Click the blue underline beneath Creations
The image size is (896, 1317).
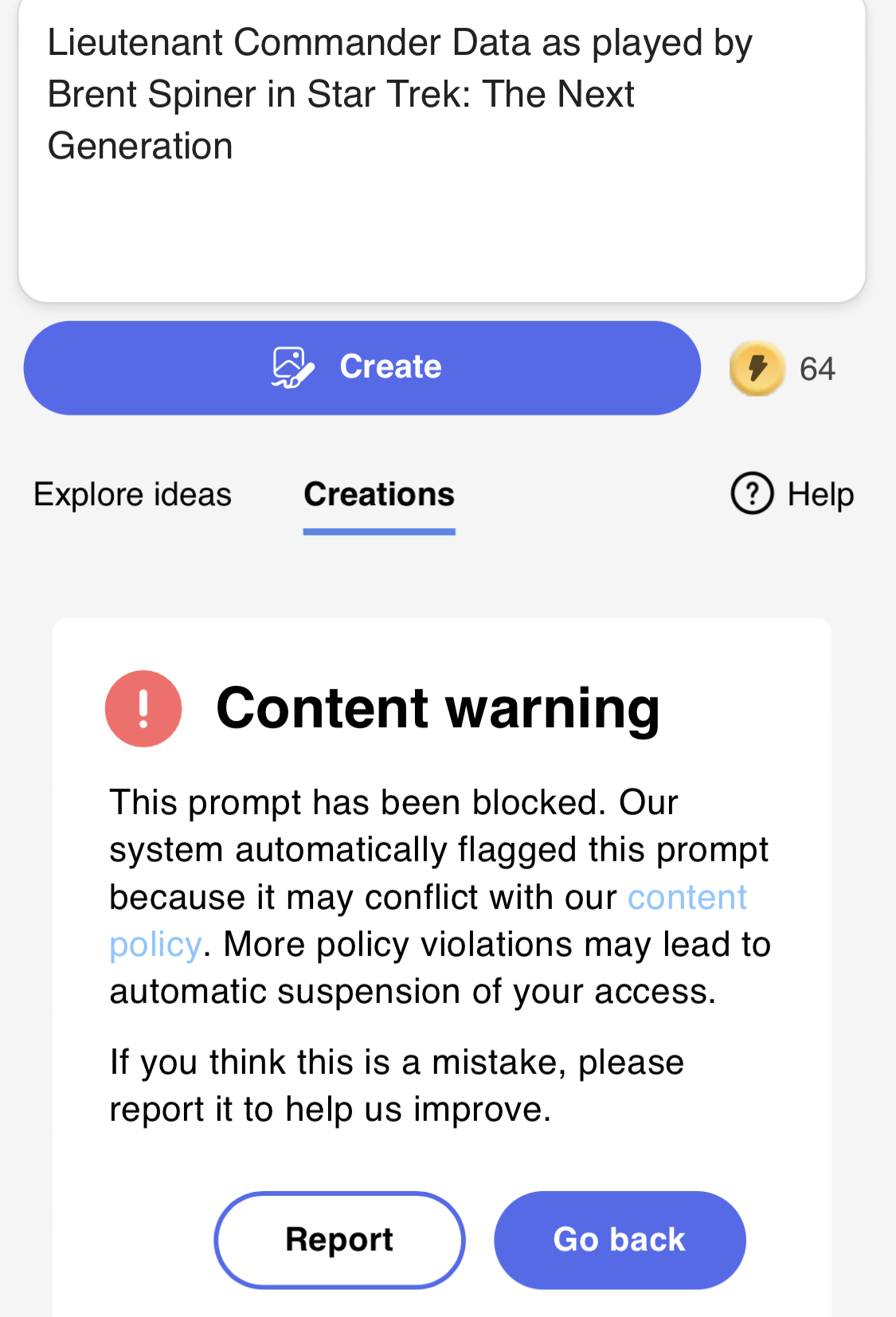(379, 531)
